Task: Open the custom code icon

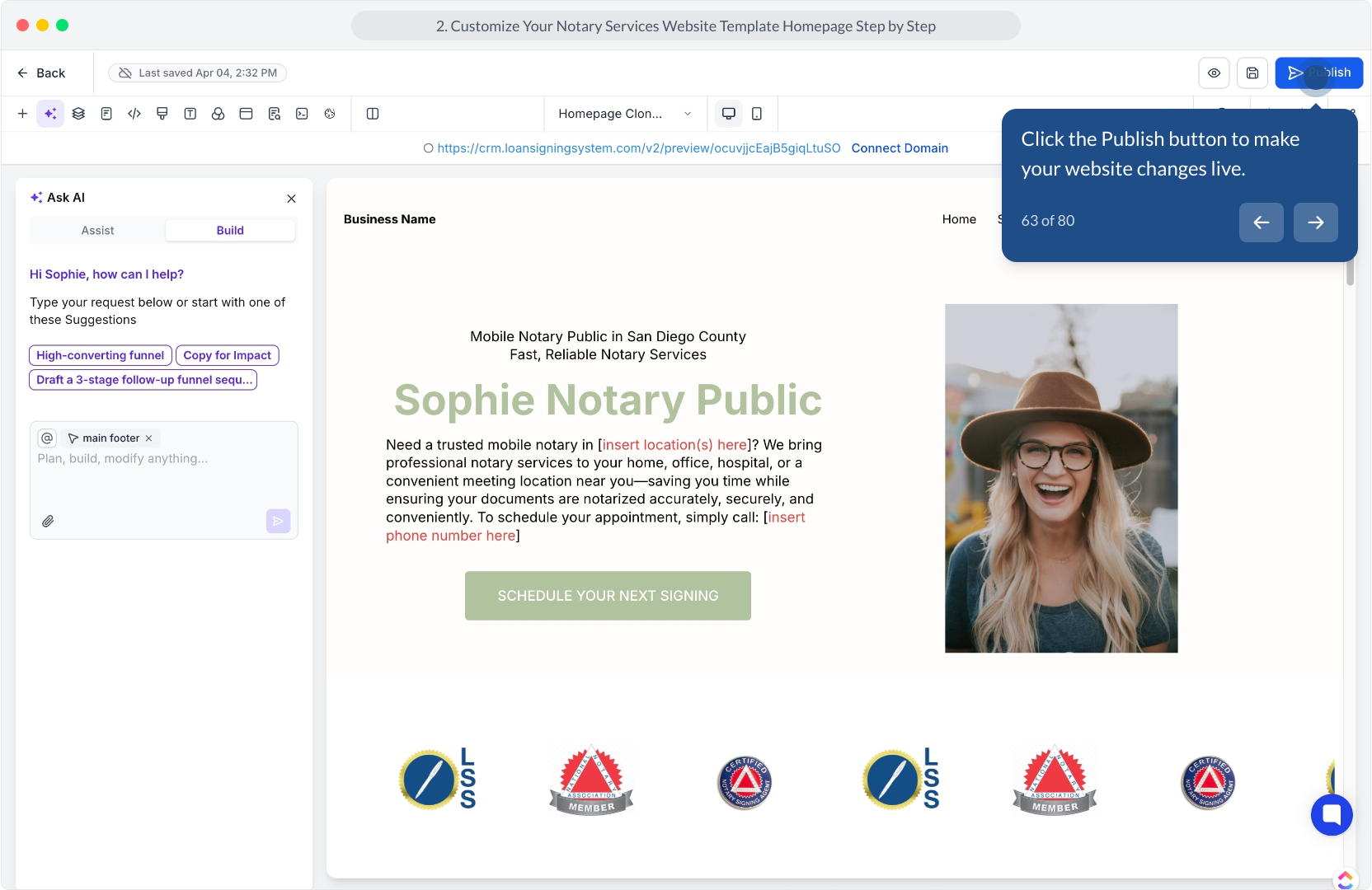Action: 134,114
